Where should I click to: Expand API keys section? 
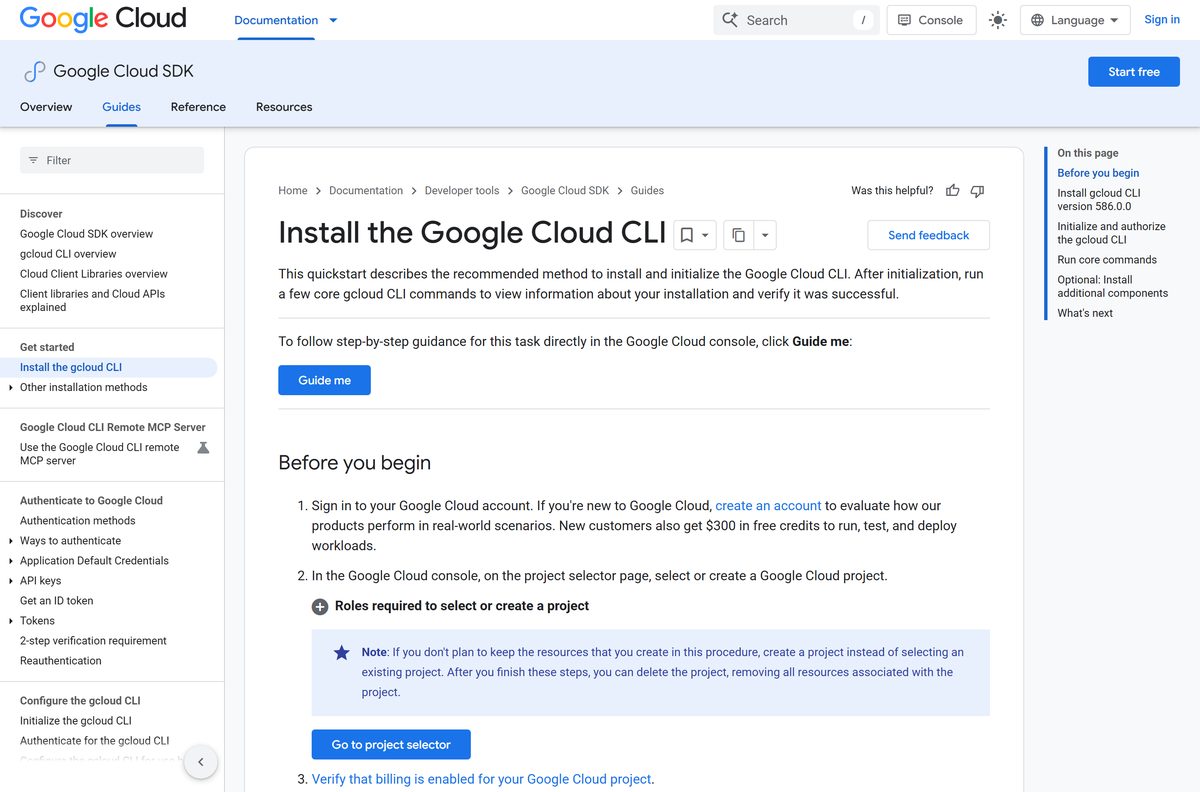click(x=11, y=581)
